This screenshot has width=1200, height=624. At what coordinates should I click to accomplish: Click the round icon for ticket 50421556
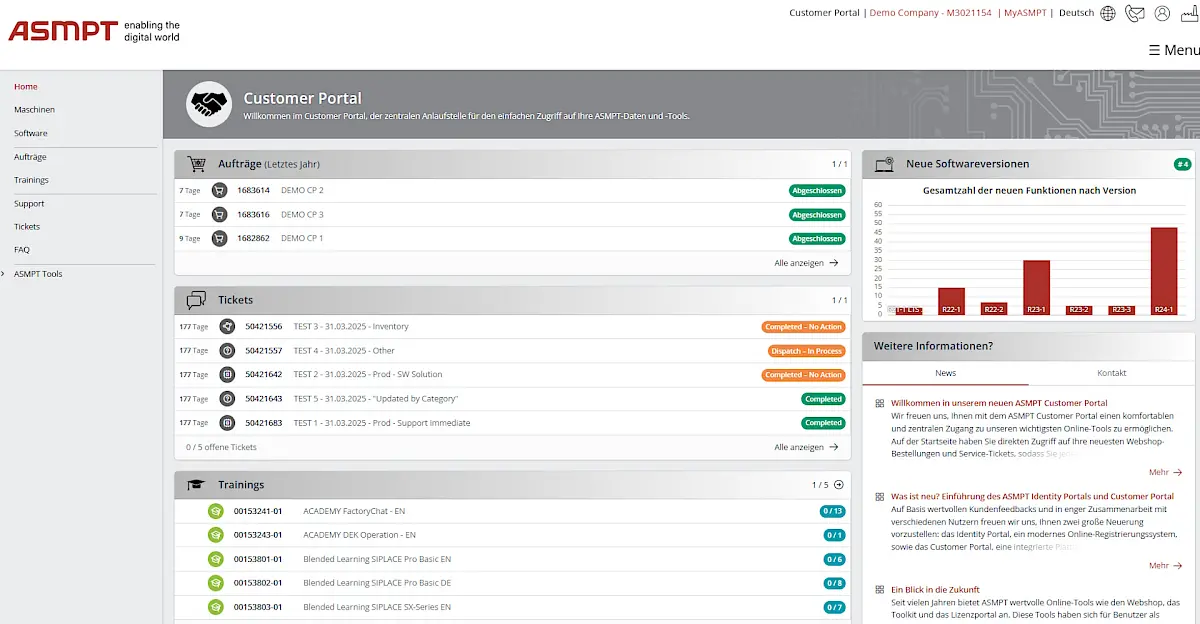click(227, 327)
